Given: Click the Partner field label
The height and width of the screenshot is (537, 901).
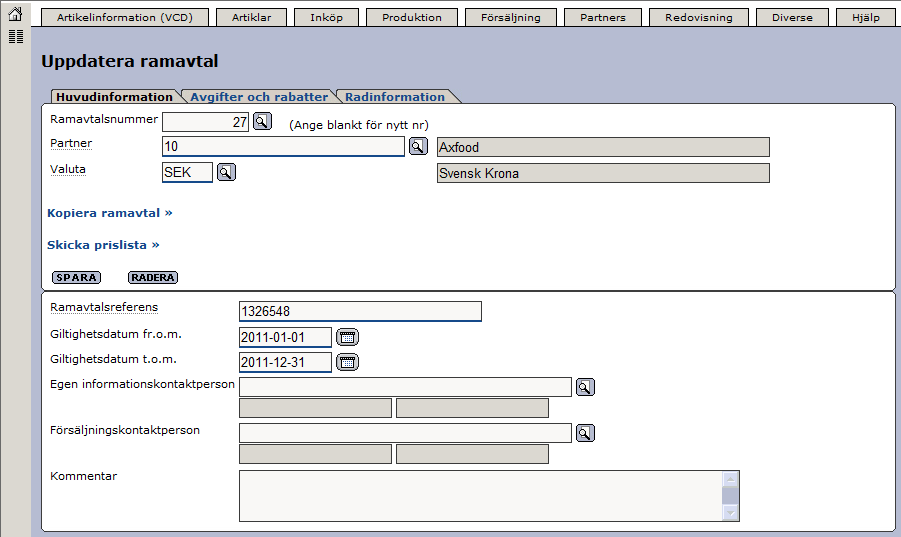Looking at the screenshot, I should tap(71, 144).
